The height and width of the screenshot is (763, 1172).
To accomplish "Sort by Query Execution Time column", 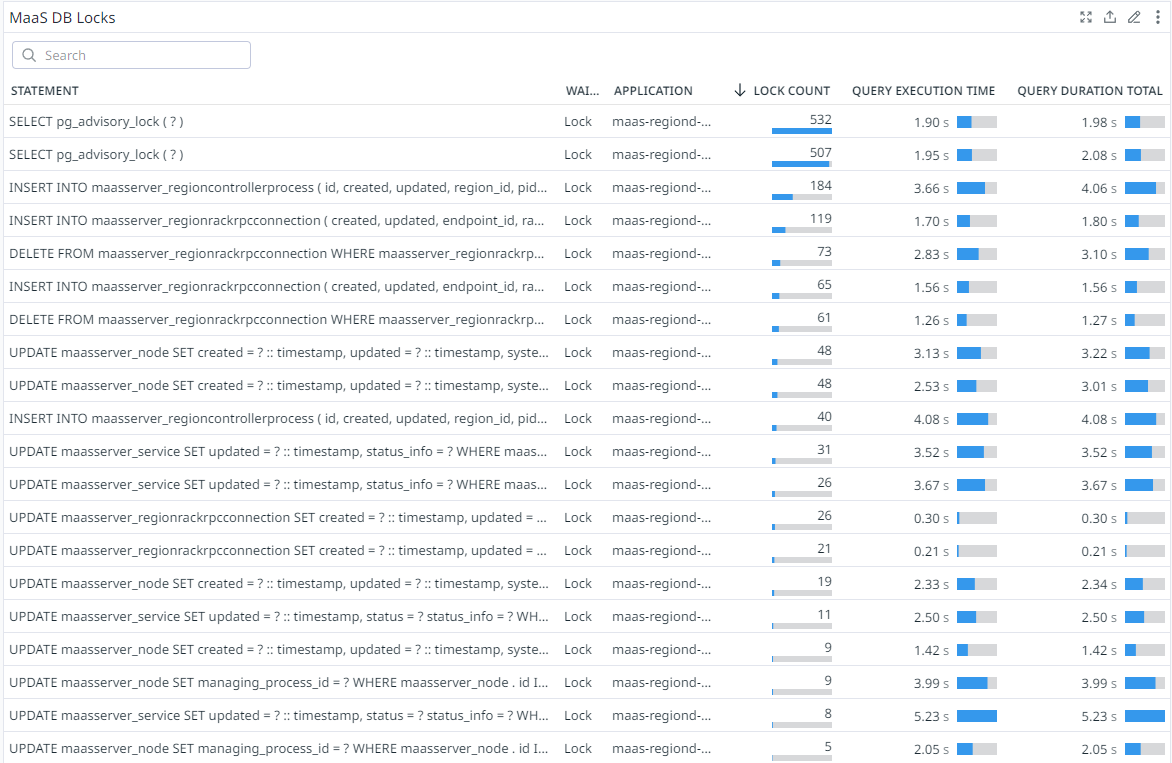I will [x=923, y=91].
